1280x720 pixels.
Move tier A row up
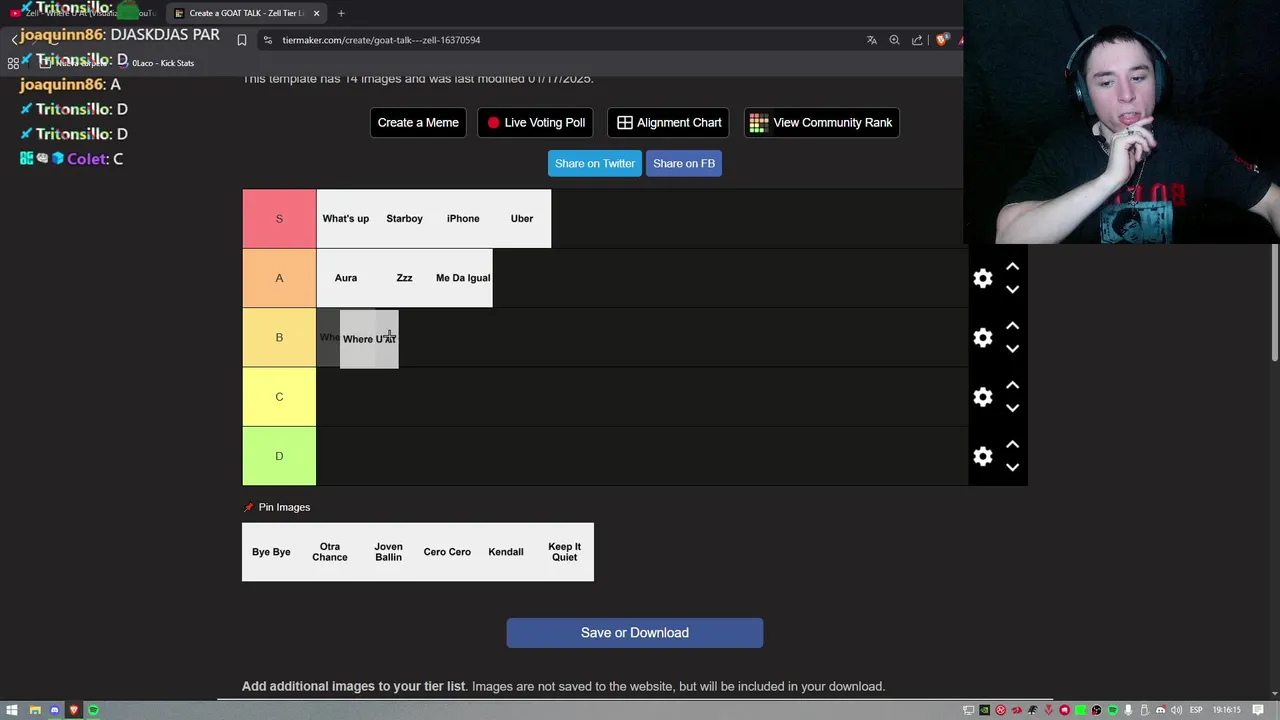[1012, 267]
